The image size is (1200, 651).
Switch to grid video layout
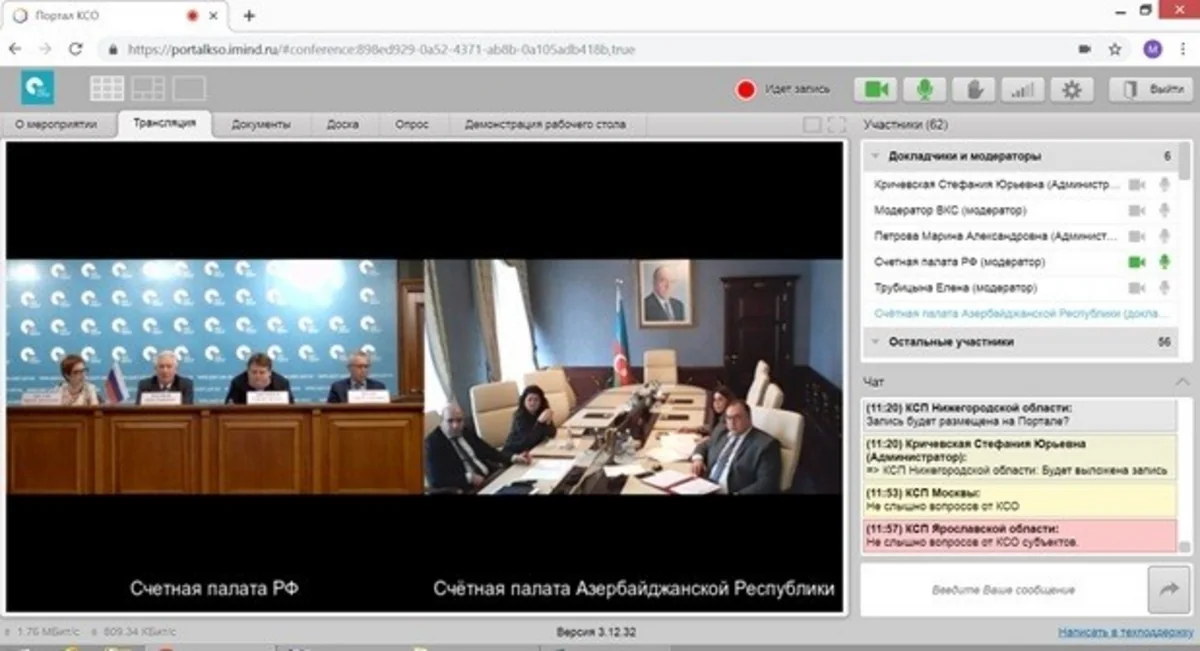pos(107,89)
